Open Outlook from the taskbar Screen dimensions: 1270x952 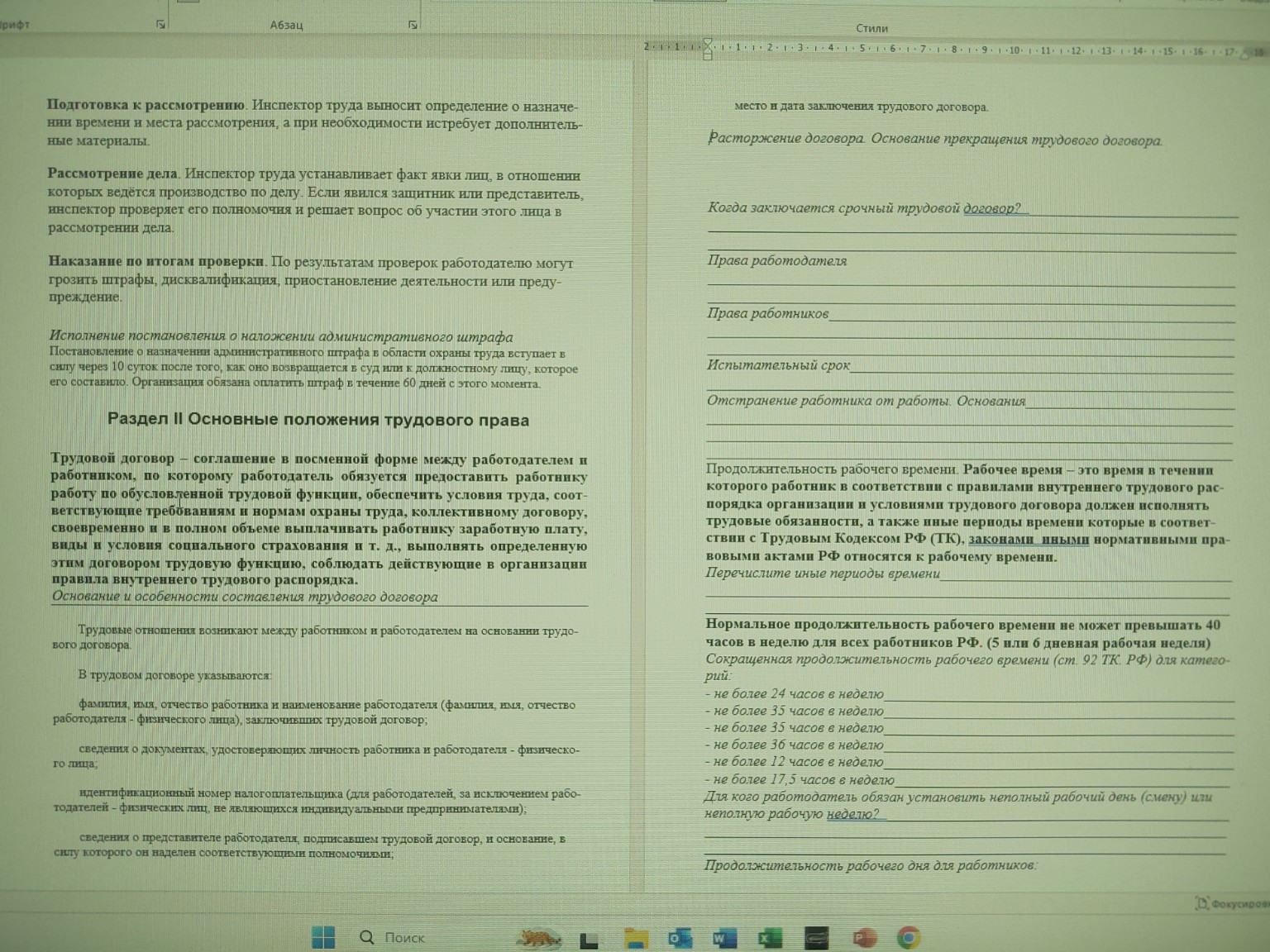(x=680, y=938)
